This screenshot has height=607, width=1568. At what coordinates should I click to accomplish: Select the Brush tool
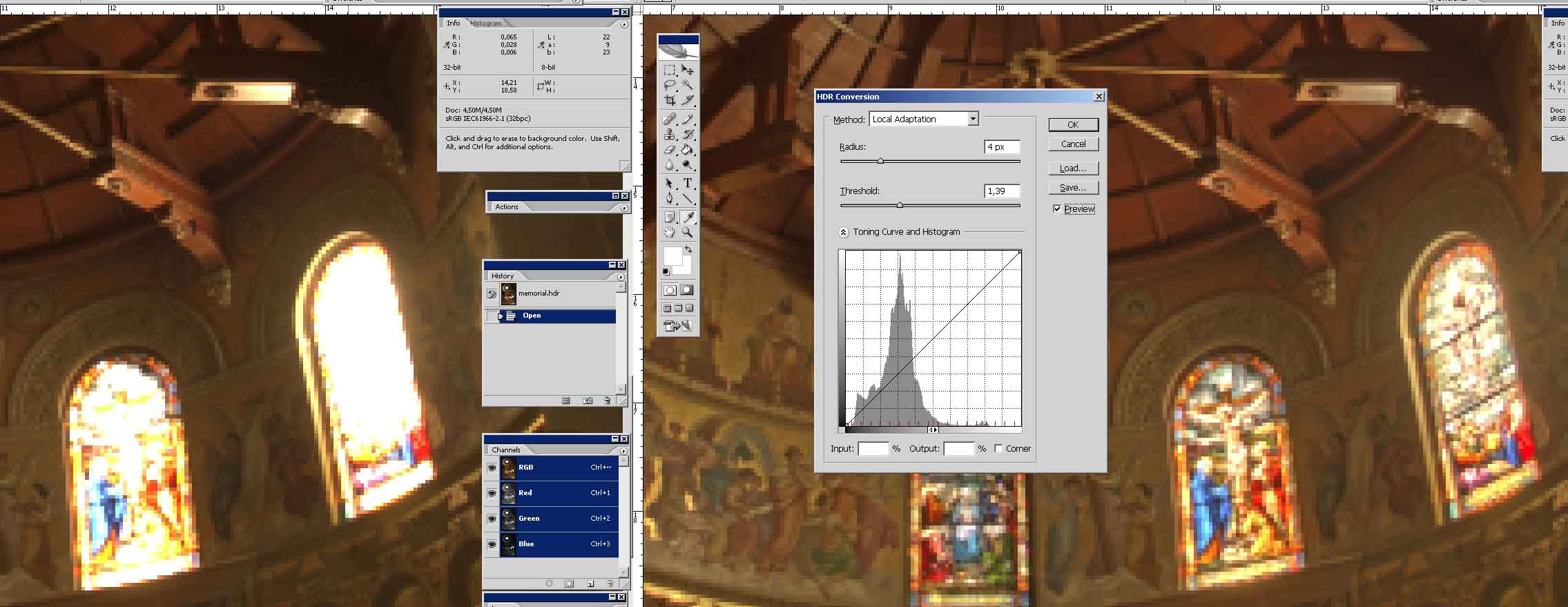687,119
